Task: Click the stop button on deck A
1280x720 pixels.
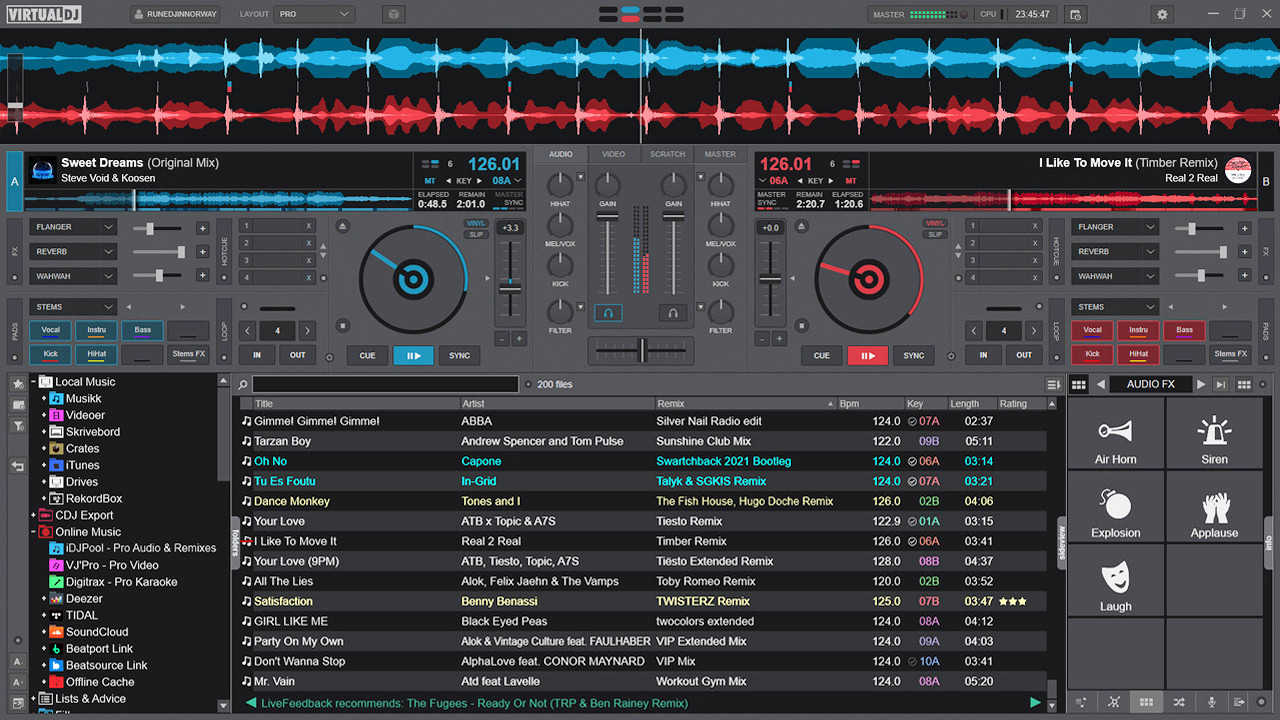Action: click(343, 326)
